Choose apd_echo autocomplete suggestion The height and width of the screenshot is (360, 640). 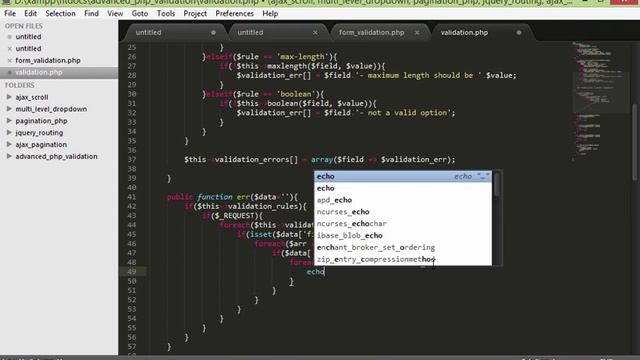point(403,200)
